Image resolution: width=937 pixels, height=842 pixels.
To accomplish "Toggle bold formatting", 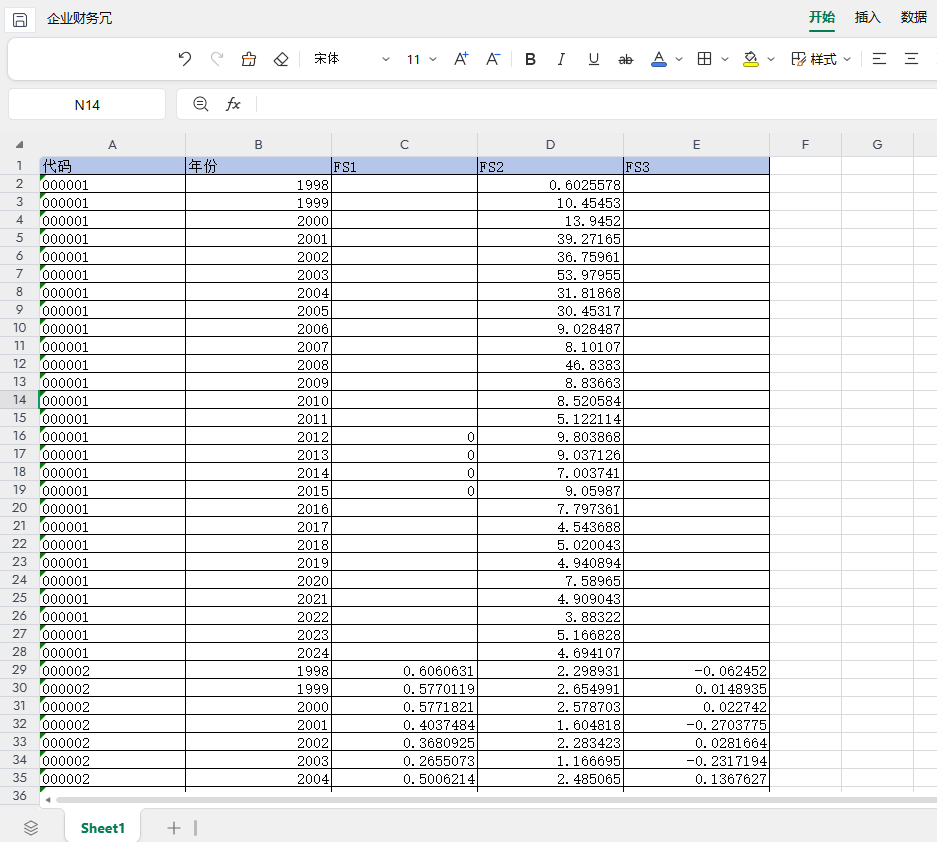I will coord(530,59).
